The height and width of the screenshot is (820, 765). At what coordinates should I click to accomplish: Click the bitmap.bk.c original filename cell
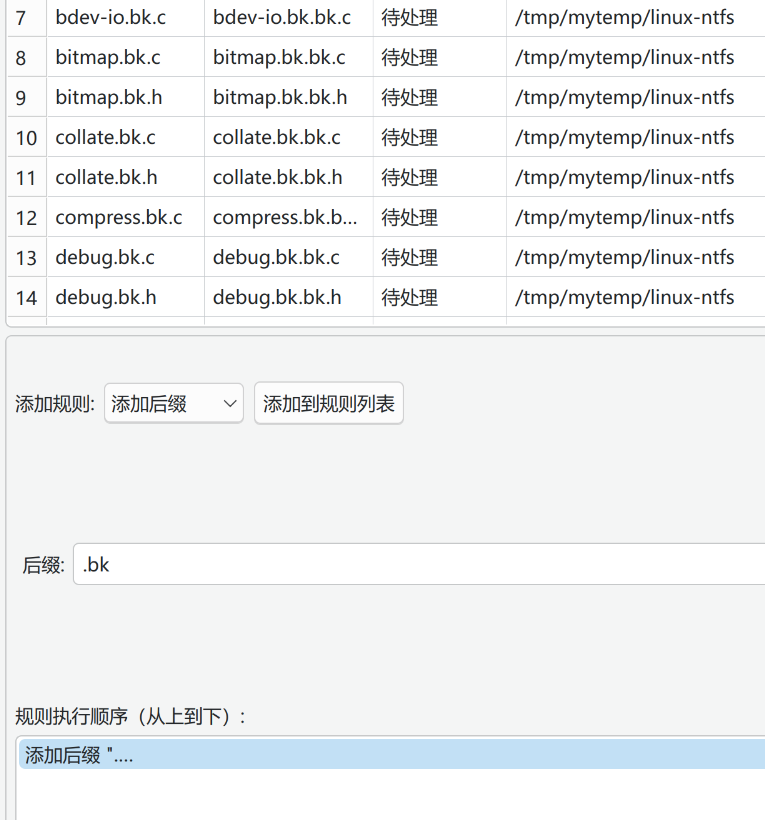(x=125, y=57)
